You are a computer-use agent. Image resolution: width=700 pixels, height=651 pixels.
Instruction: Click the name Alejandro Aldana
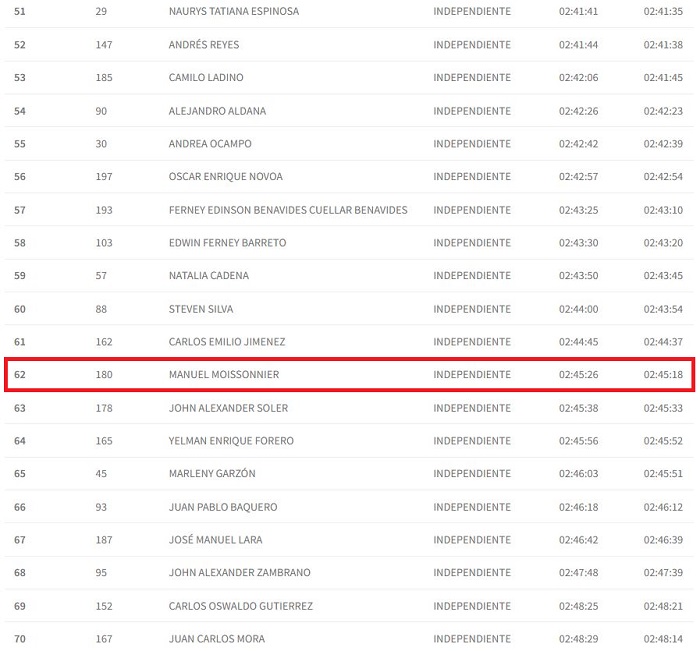point(217,111)
